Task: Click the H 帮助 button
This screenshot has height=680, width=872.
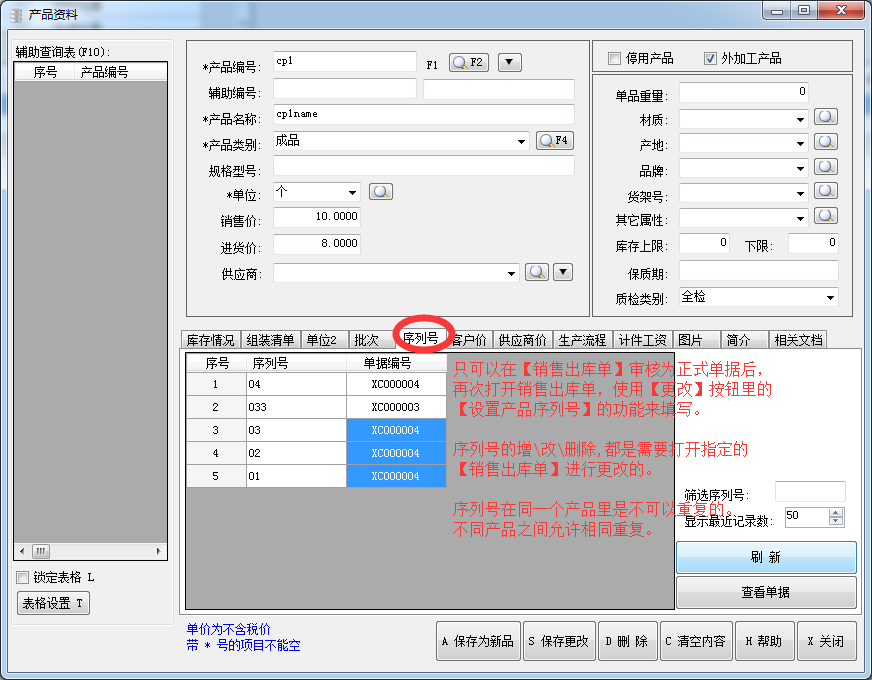Action: click(x=764, y=641)
